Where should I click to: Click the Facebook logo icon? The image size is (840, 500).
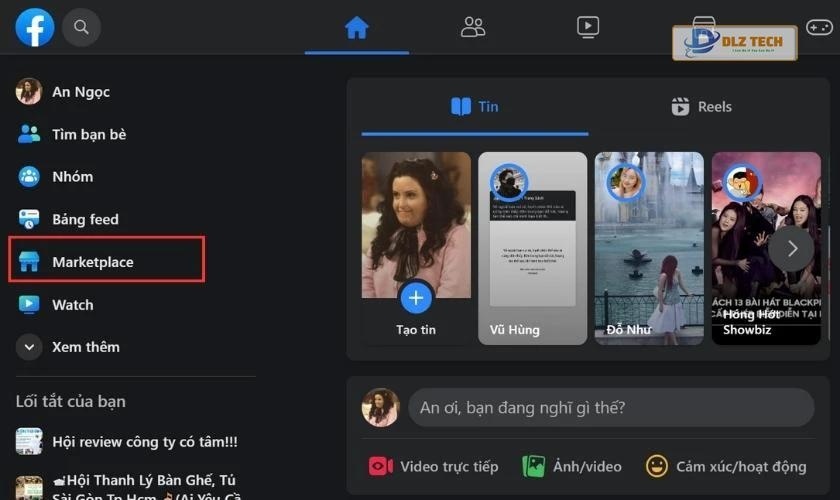click(x=35, y=27)
